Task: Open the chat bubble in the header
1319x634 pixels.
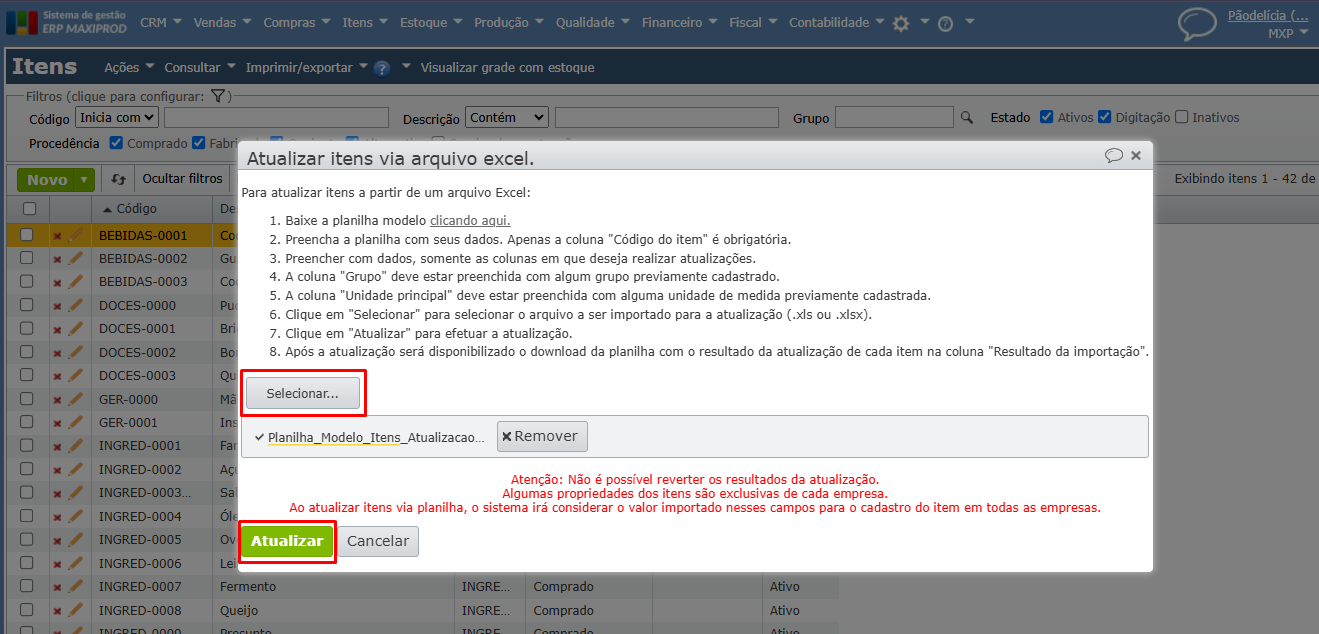Action: 1197,23
